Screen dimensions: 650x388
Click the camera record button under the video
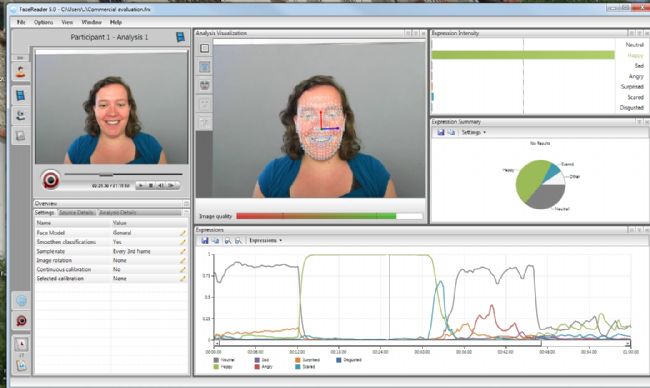point(51,180)
